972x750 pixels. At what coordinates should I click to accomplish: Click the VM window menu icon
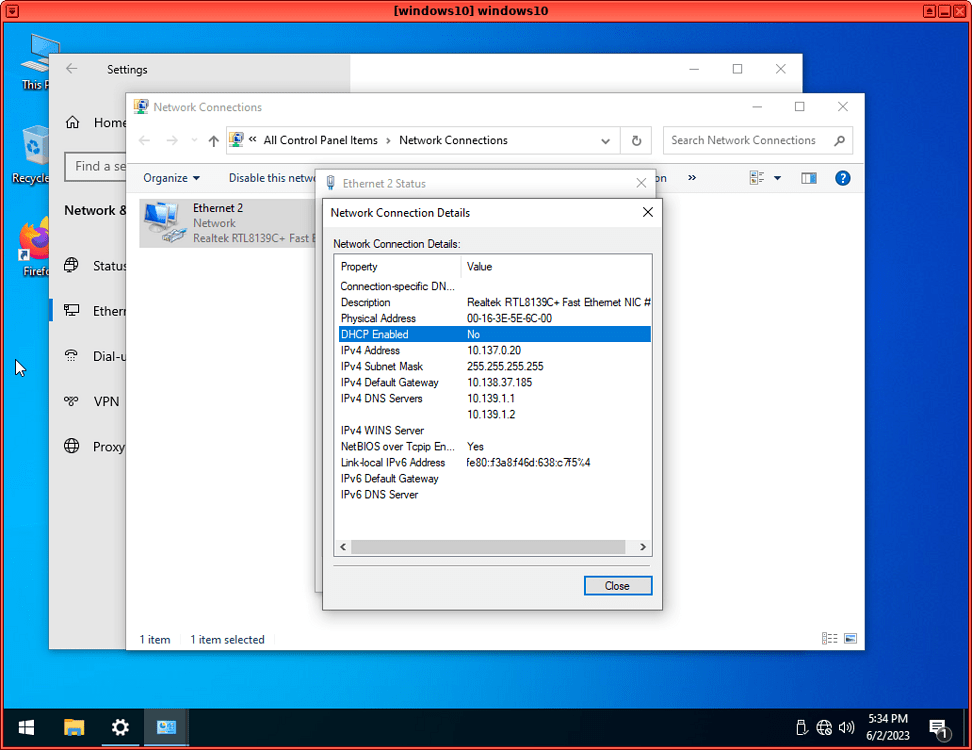pos(11,11)
